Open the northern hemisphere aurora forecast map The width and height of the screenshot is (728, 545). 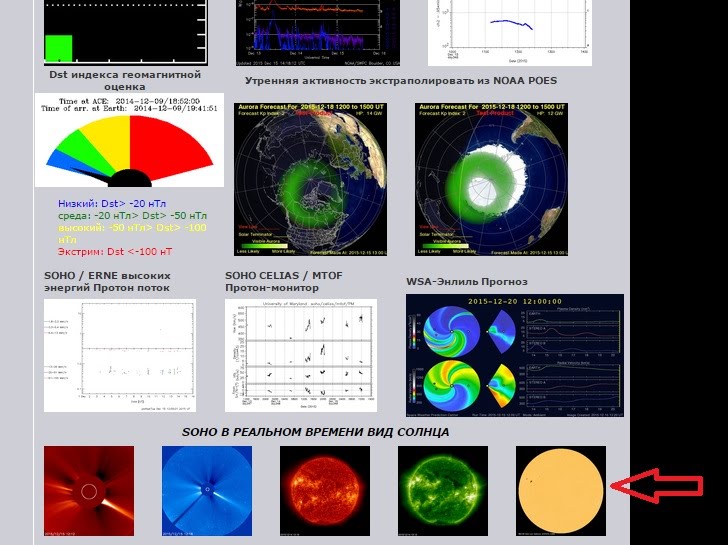(310, 179)
